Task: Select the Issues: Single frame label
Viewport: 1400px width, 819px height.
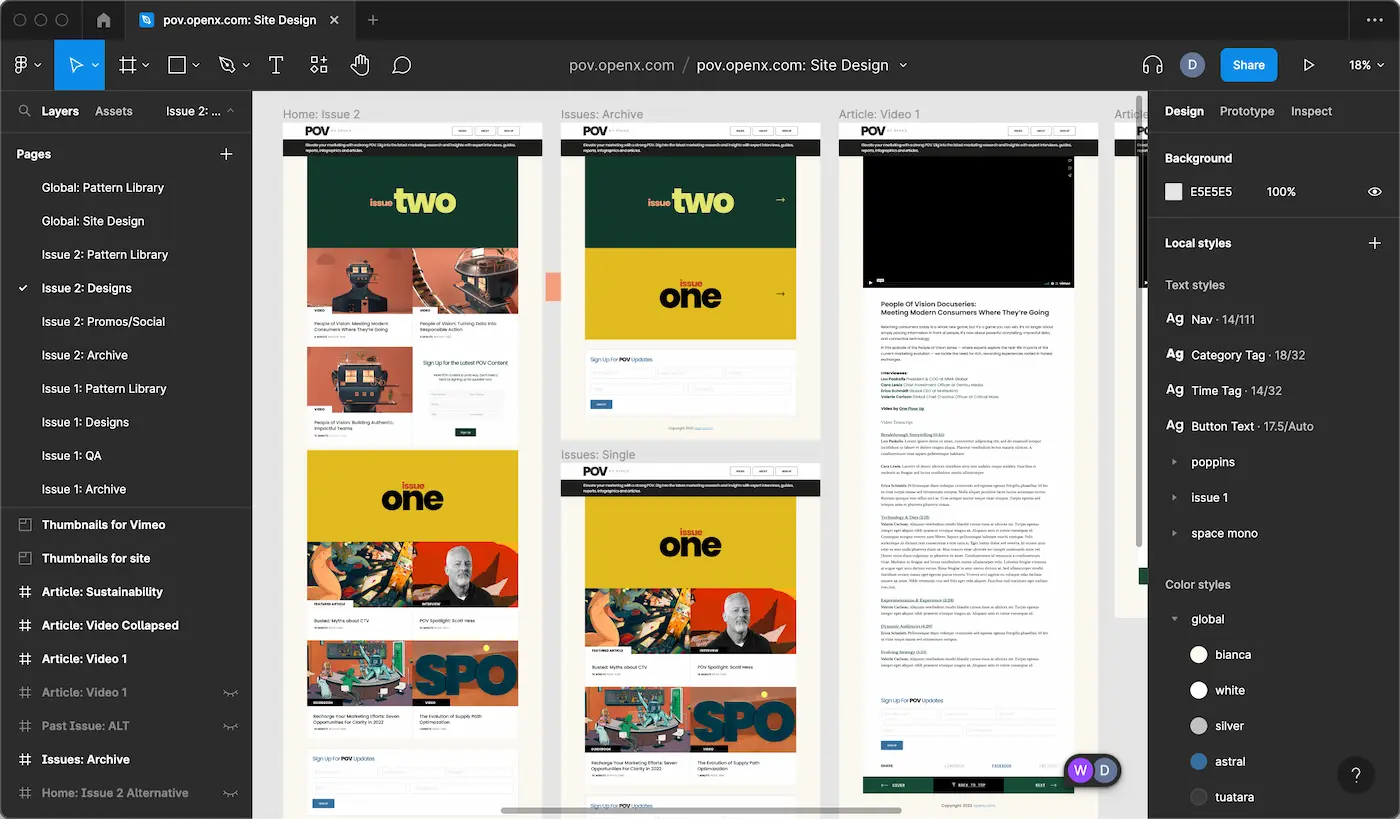Action: 598,455
